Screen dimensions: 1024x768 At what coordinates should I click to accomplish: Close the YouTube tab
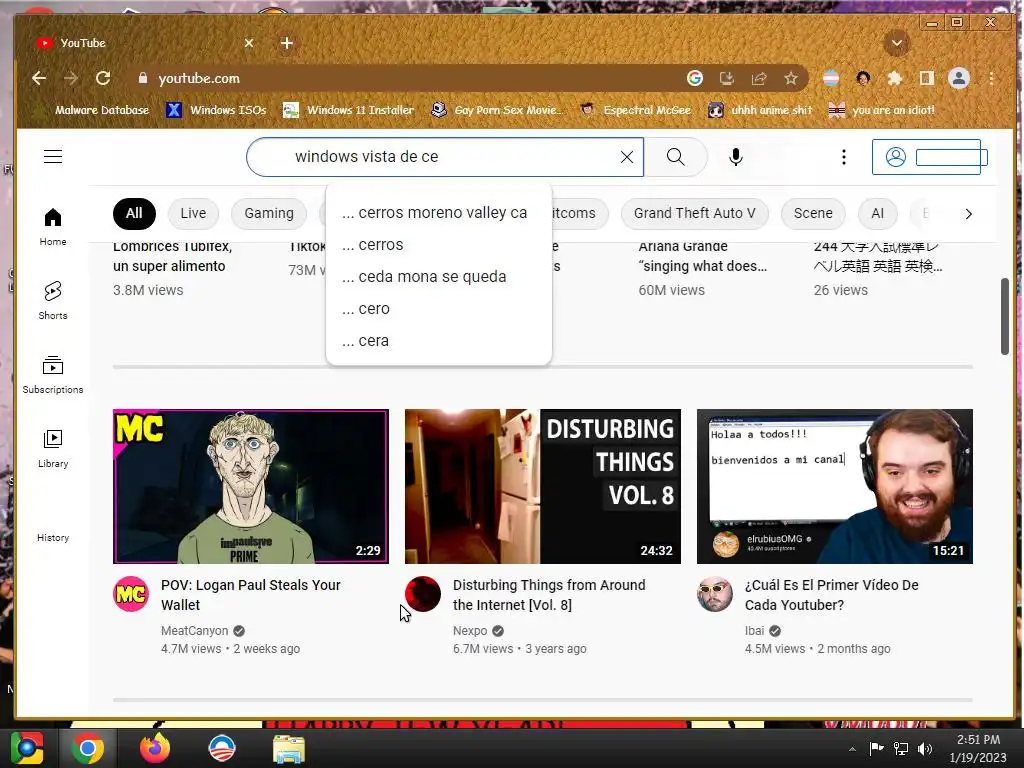249,43
